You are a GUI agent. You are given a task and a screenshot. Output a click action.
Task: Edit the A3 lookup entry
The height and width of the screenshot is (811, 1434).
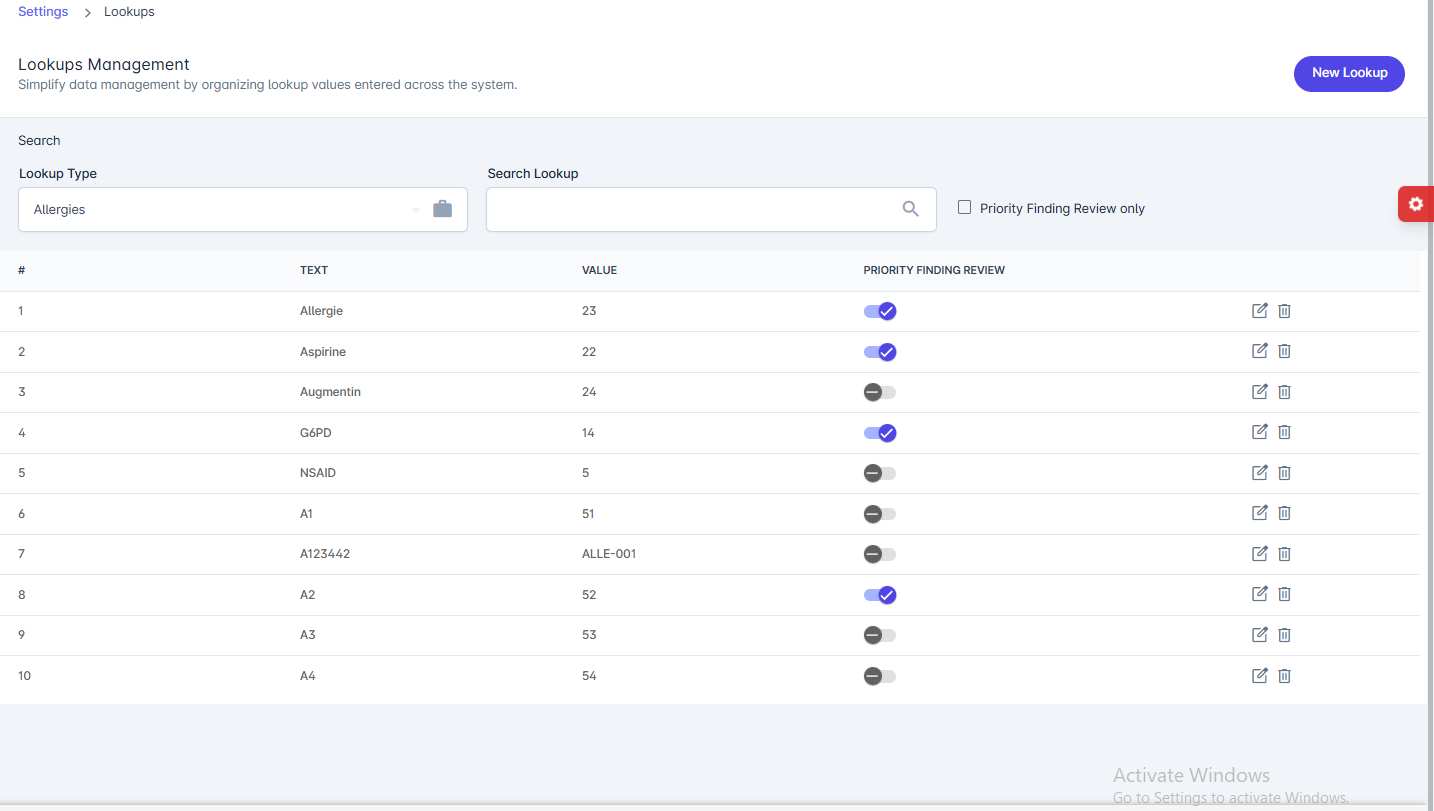coord(1260,634)
